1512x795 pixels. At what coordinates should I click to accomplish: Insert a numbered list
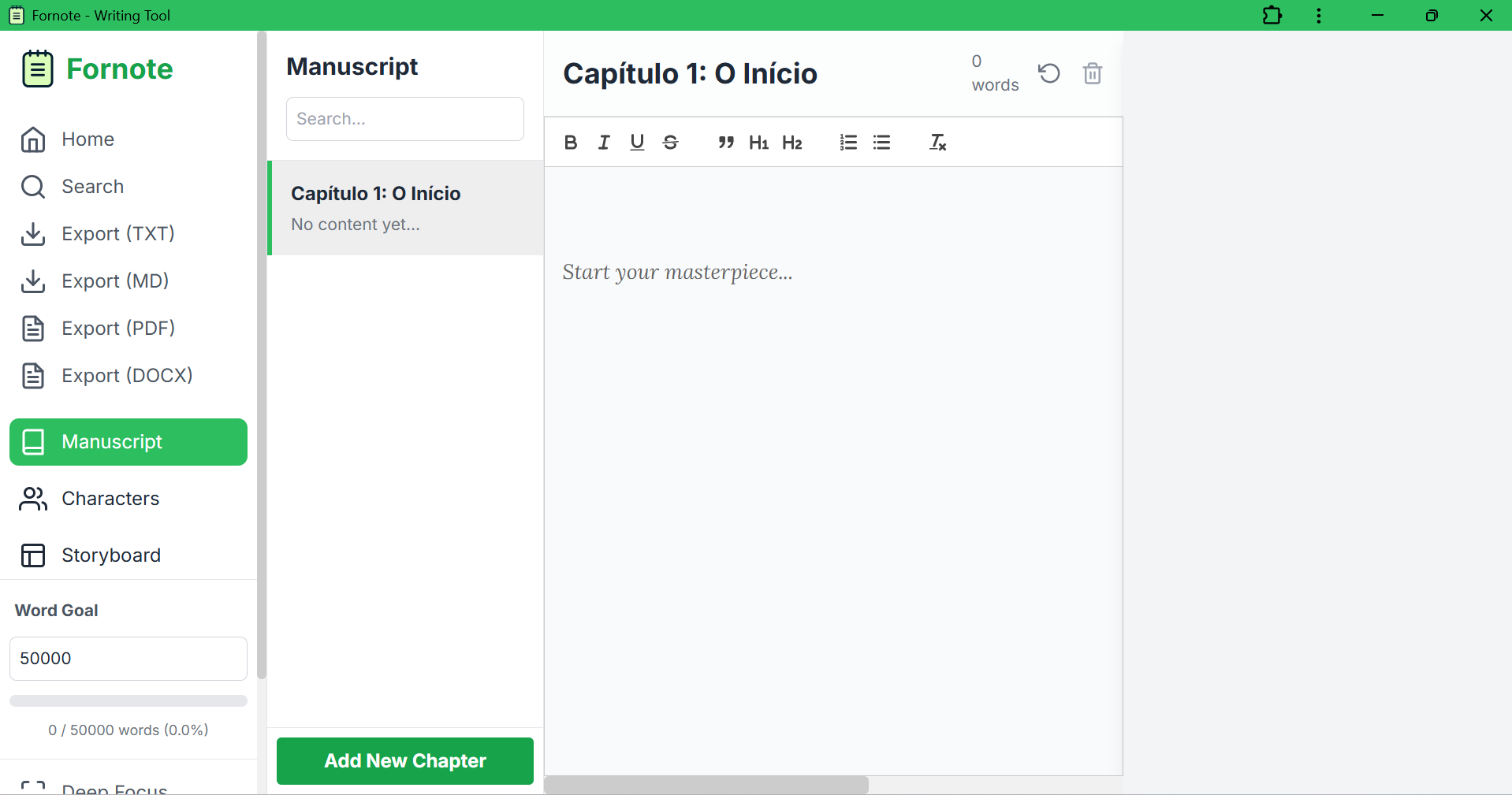pyautogui.click(x=848, y=143)
